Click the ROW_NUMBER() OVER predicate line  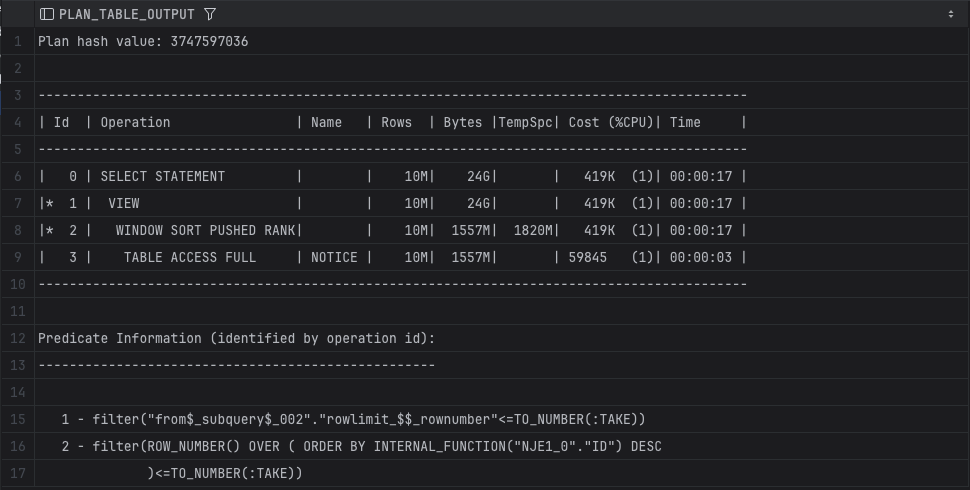point(502,446)
